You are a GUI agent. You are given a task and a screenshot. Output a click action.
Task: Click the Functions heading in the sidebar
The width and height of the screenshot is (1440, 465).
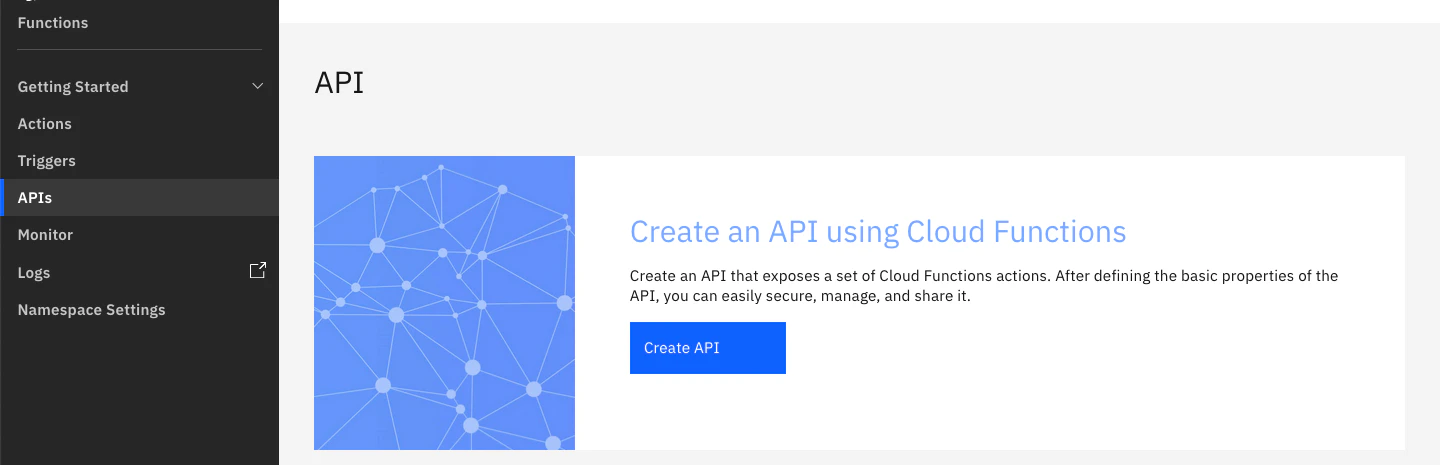click(53, 22)
